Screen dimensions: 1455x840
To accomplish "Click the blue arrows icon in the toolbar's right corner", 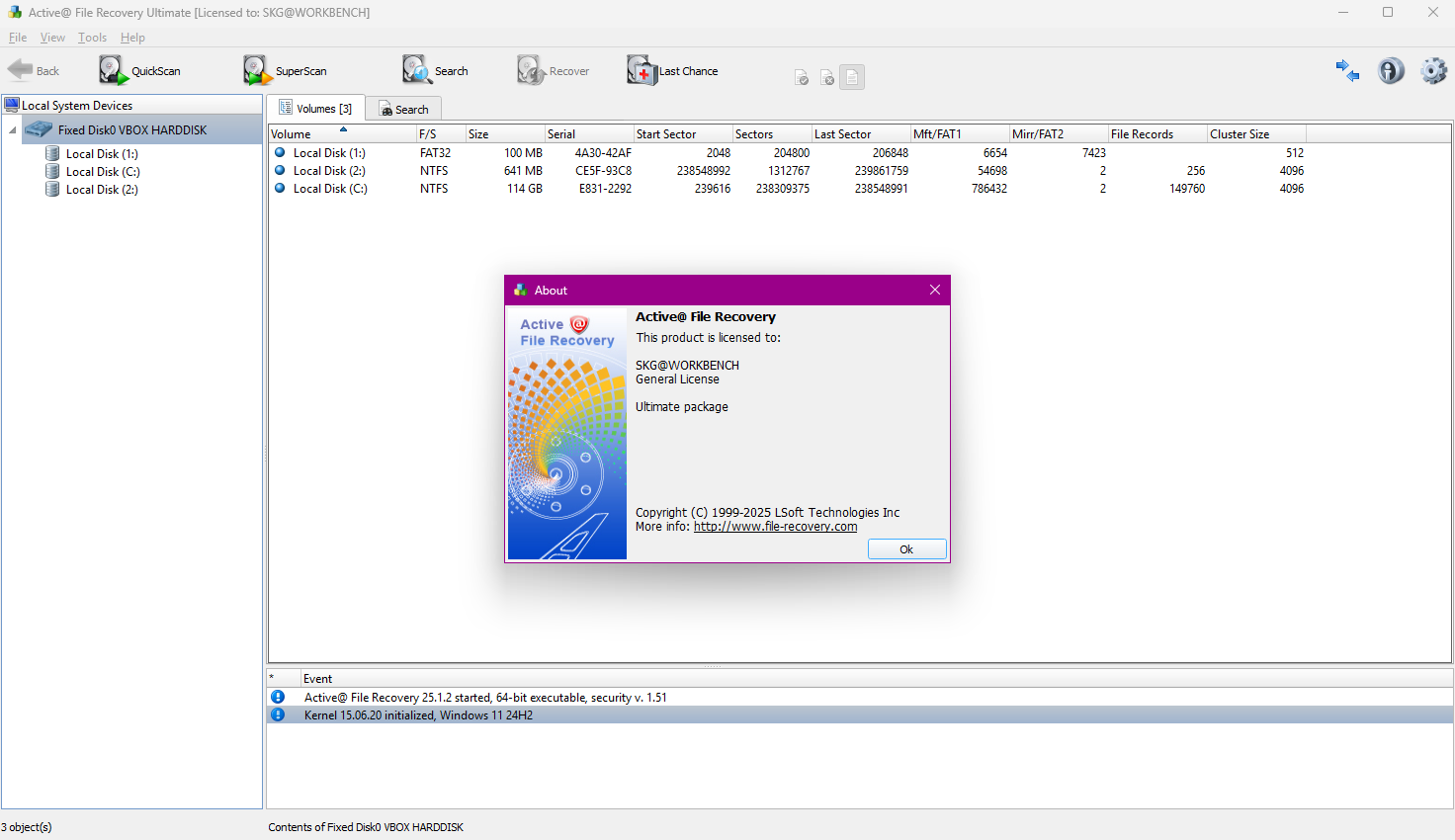I will pos(1347,70).
